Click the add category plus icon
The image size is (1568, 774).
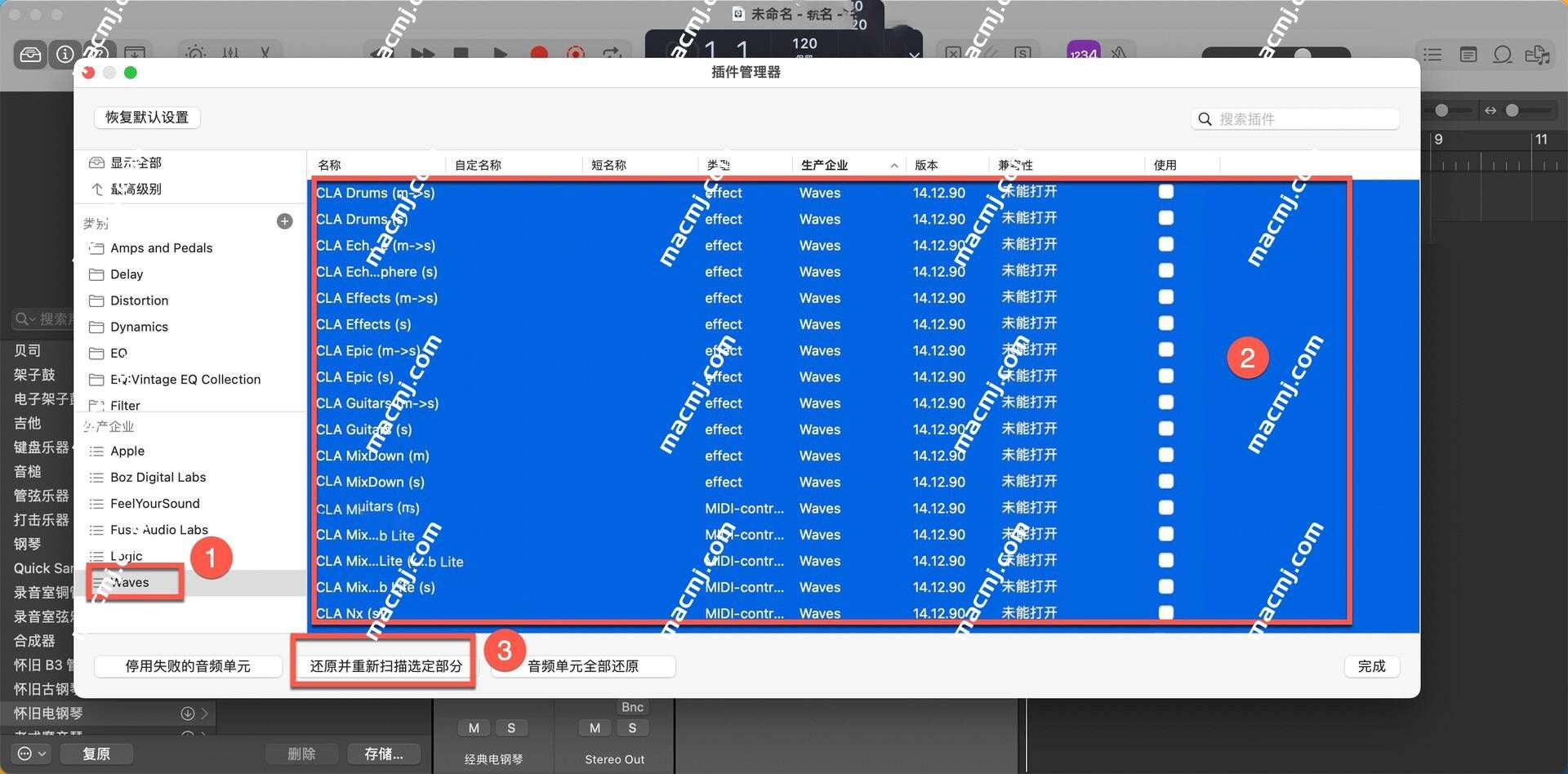click(285, 221)
